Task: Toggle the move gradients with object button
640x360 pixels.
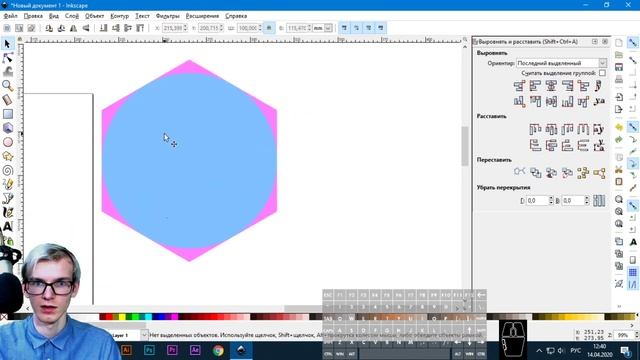Action: (x=368, y=28)
